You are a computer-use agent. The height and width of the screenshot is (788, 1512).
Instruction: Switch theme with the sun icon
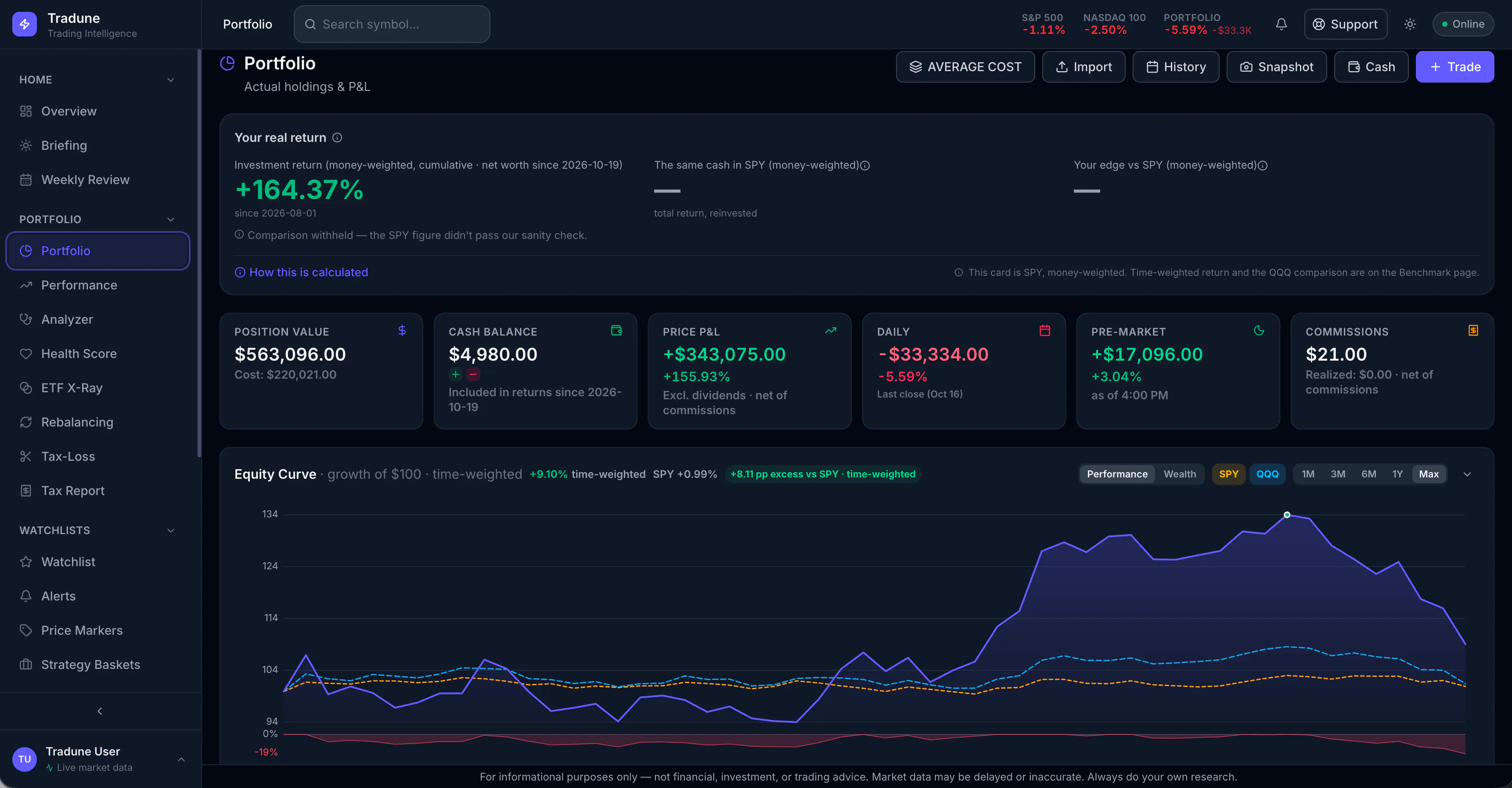point(1410,24)
